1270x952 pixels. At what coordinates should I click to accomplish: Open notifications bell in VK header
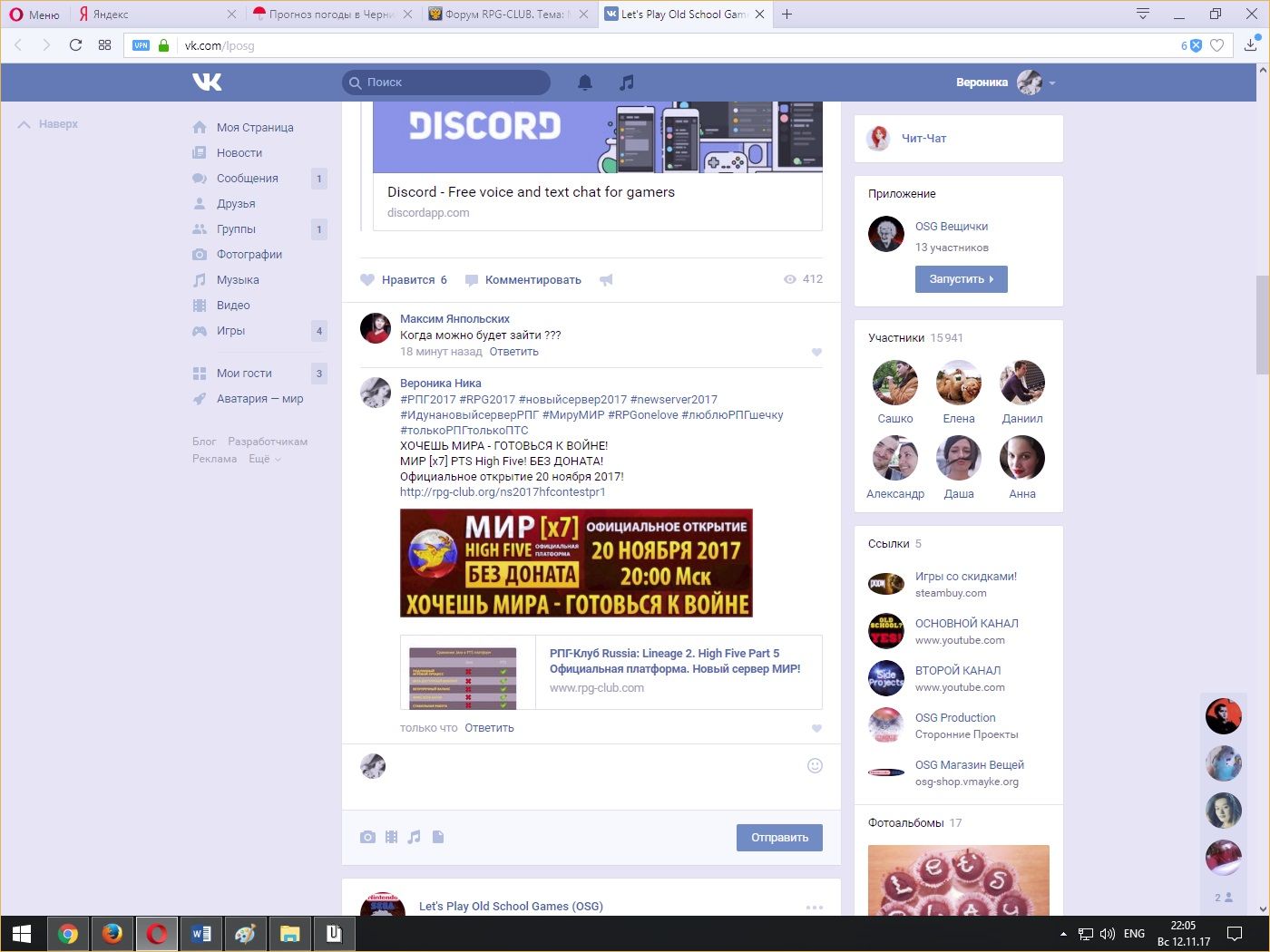pos(585,83)
